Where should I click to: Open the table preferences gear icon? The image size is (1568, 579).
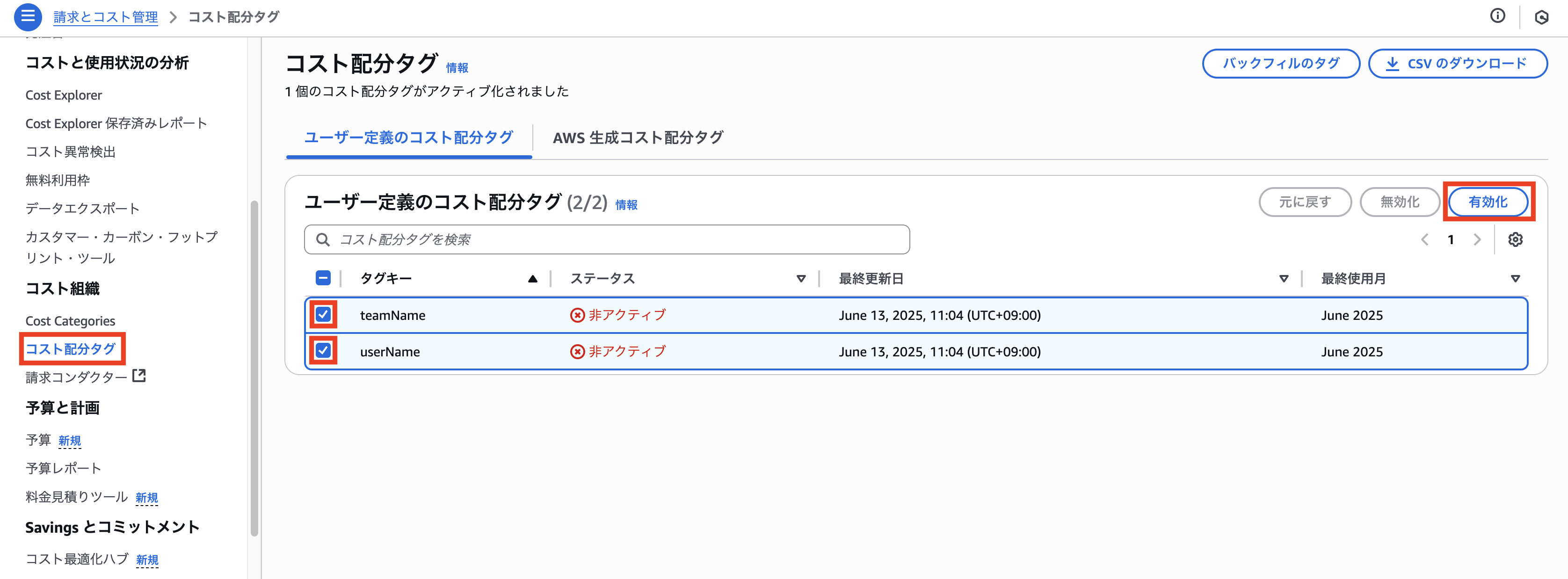point(1516,239)
